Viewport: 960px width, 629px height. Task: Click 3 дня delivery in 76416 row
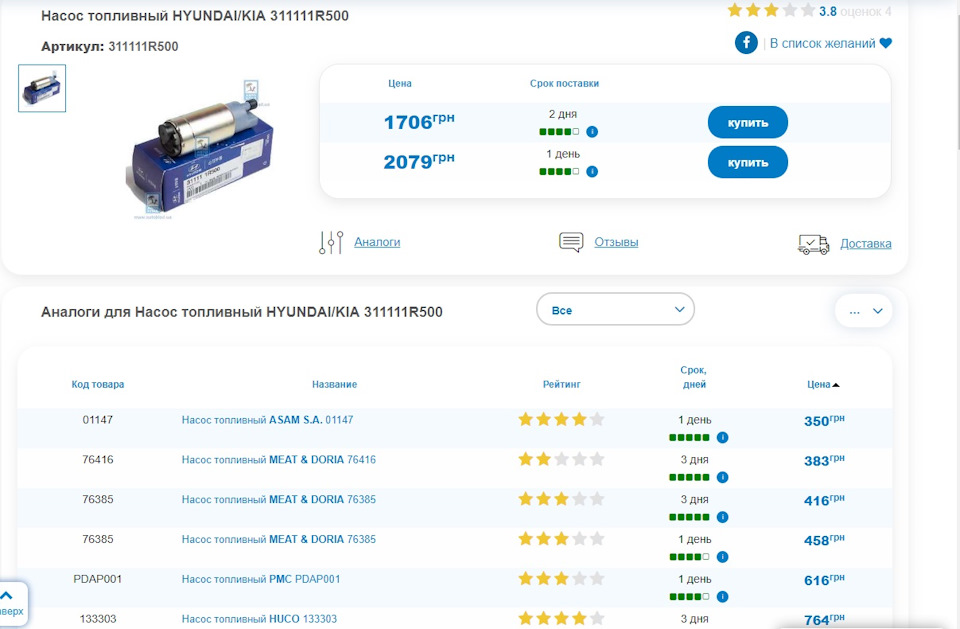point(694,459)
